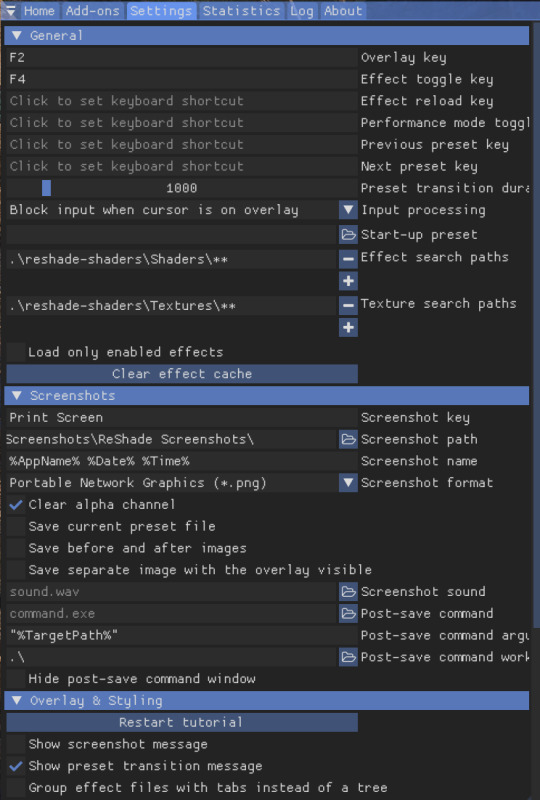The height and width of the screenshot is (800, 540).
Task: Edit the post-save working directory field
Action: 171,657
